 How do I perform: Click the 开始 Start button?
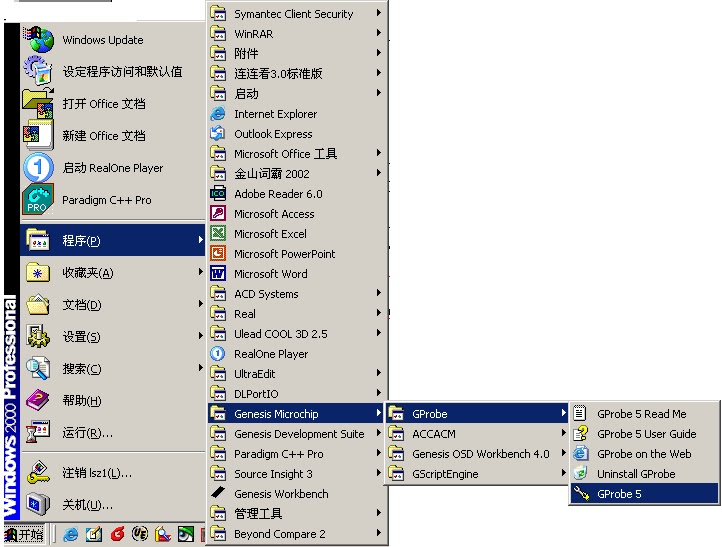24,534
